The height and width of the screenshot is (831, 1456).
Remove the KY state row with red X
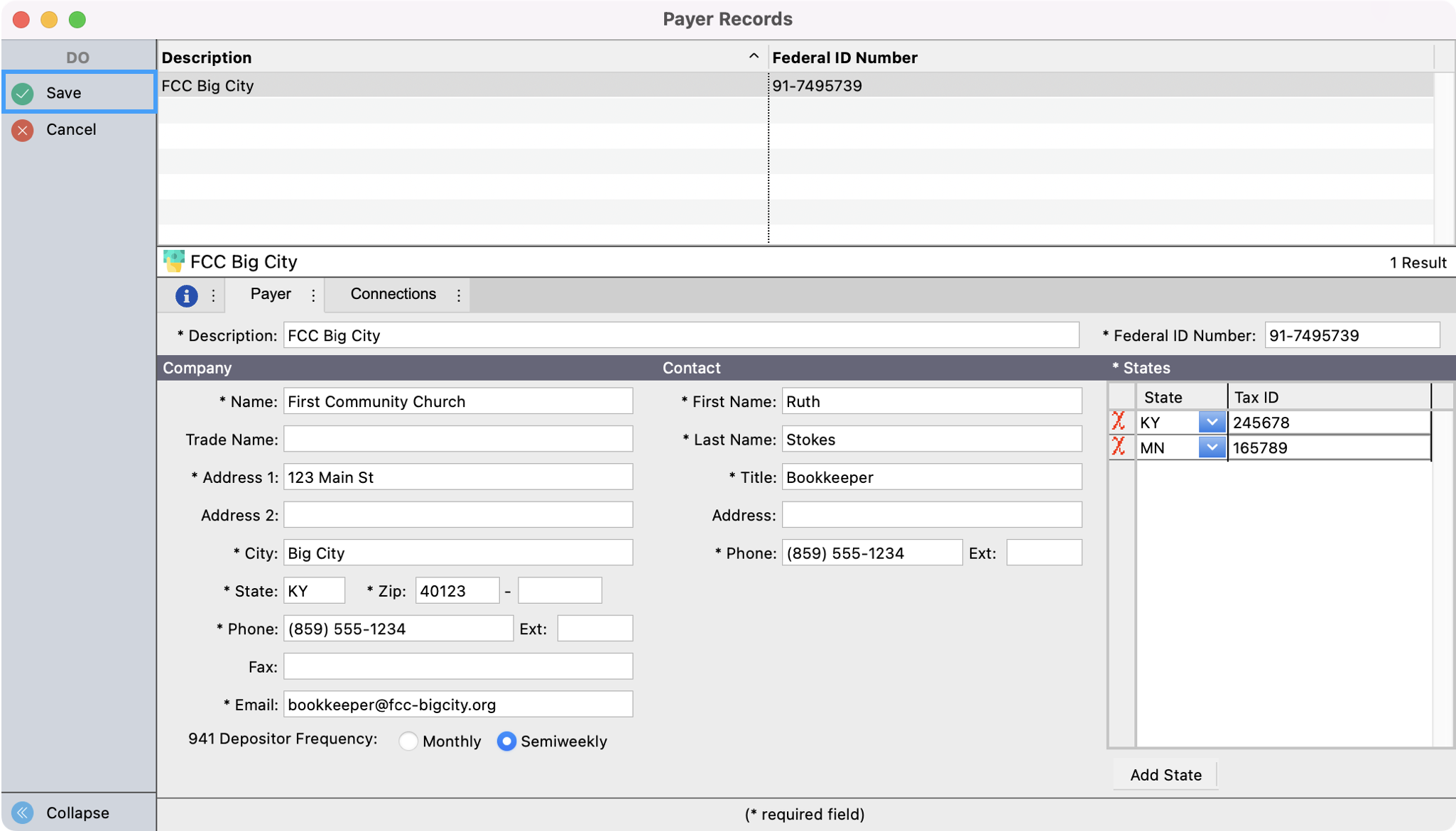1119,422
